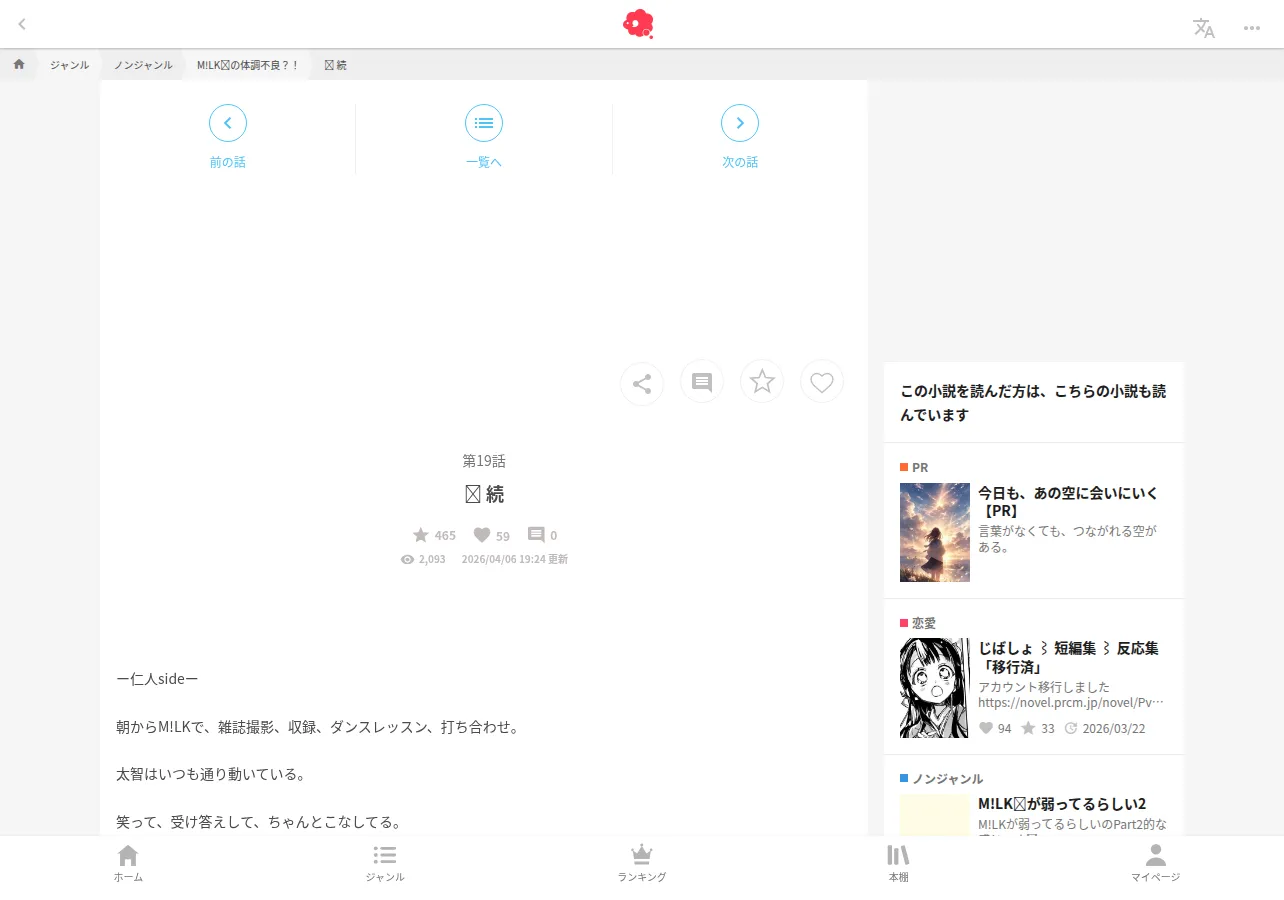Open じばしょ 短編集 反応集 novel link

[1068, 657]
